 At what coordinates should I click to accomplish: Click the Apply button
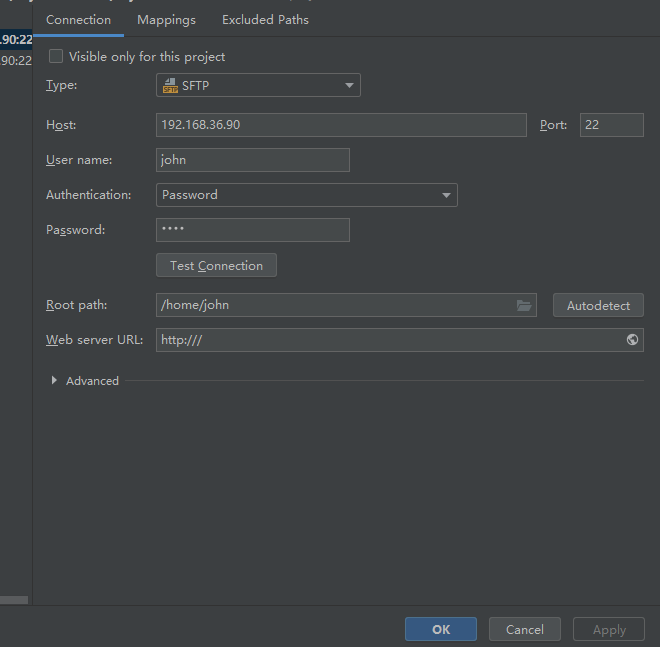(609, 629)
